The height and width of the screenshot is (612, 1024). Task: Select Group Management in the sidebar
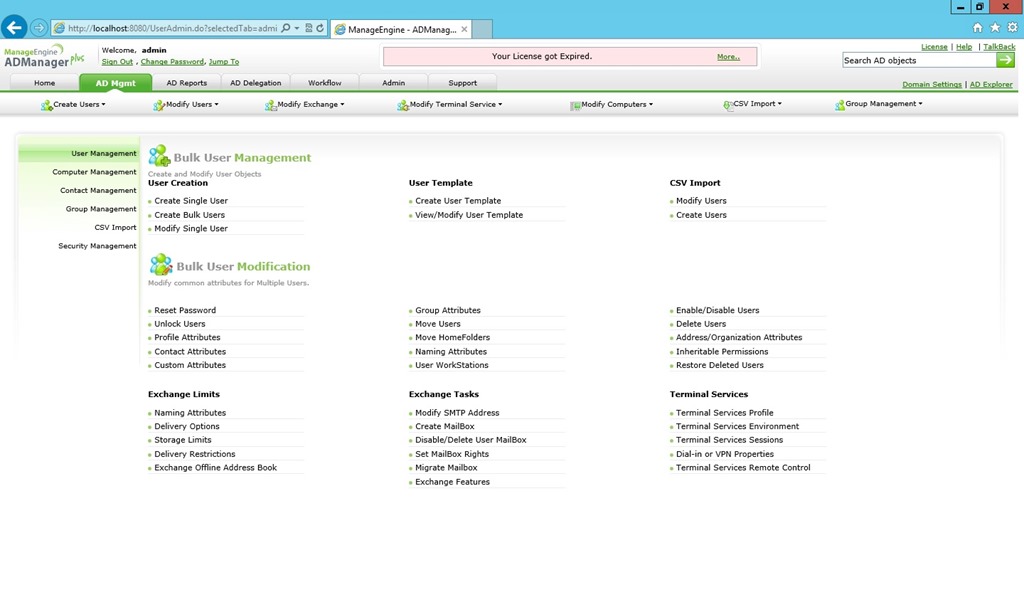101,209
